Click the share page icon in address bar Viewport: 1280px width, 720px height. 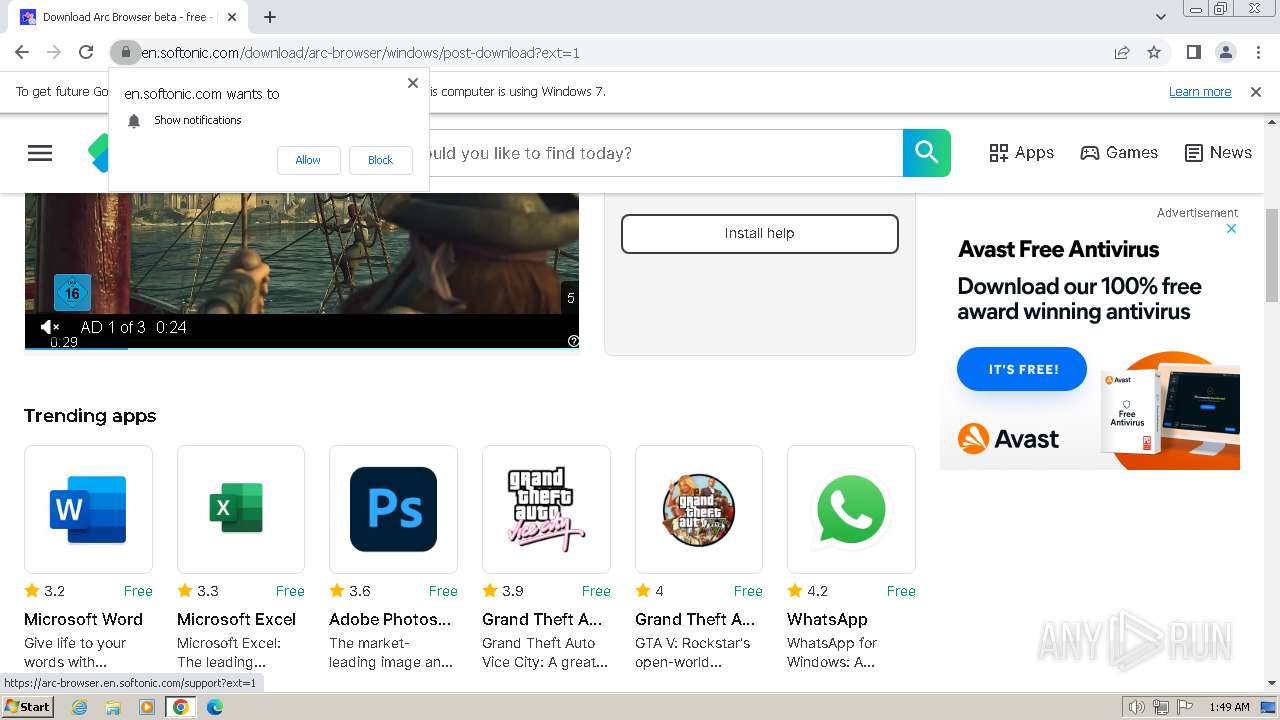click(x=1122, y=52)
